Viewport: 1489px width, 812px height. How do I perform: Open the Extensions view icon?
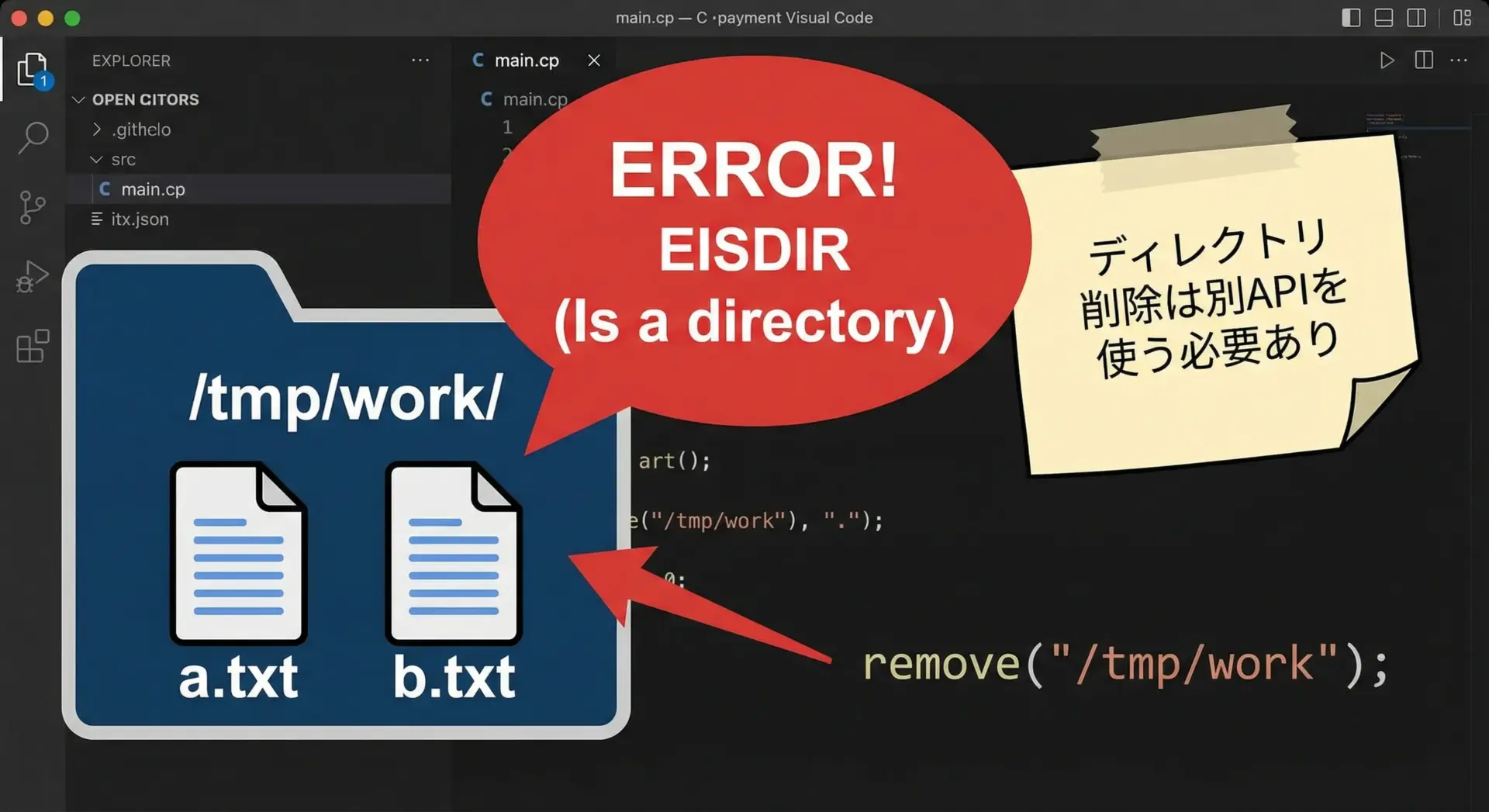[x=33, y=346]
